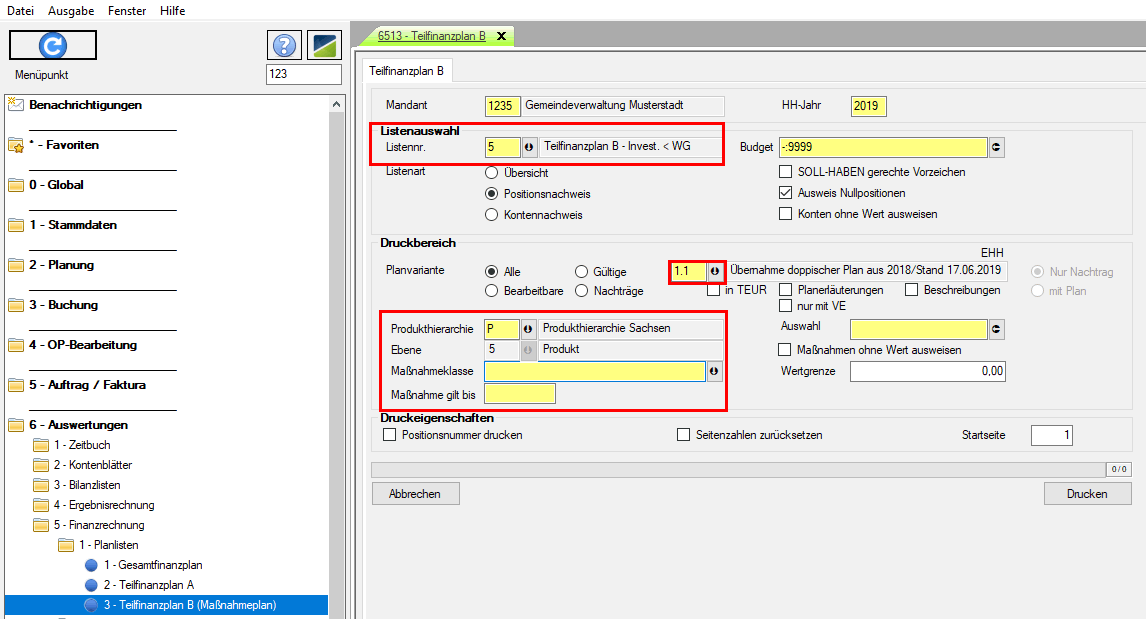Click the info button beside Planvariante 1.1

tap(714, 271)
